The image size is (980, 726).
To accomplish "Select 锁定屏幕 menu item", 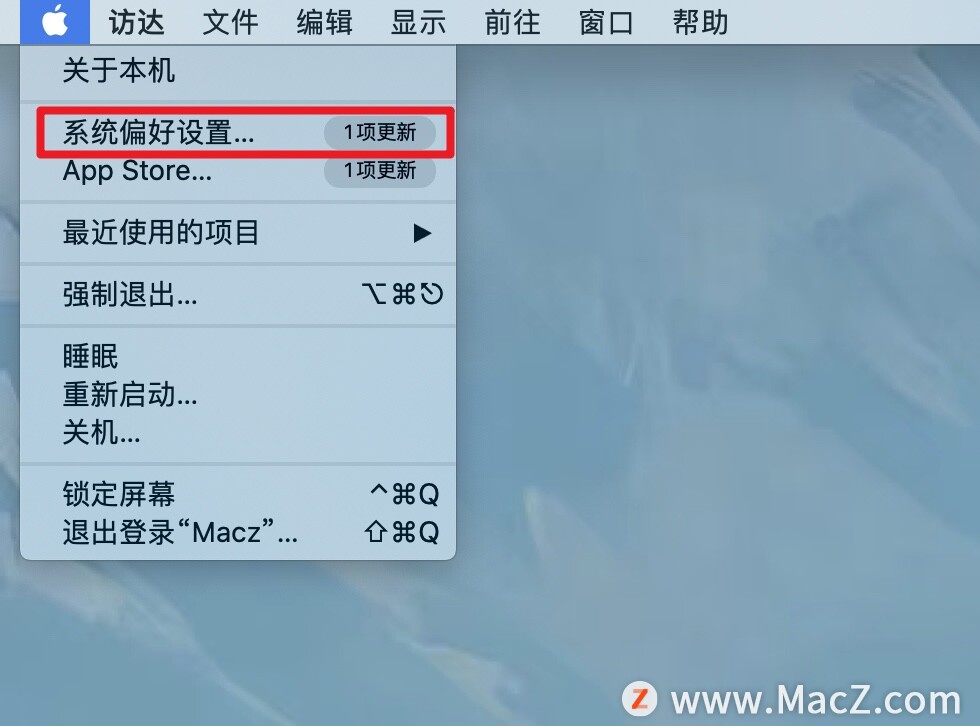I will pos(238,494).
